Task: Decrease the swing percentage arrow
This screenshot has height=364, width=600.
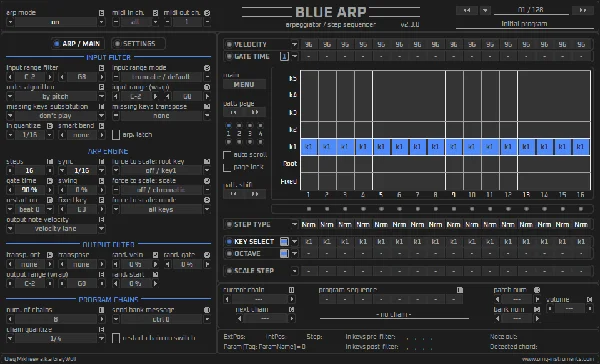Action: (x=62, y=190)
